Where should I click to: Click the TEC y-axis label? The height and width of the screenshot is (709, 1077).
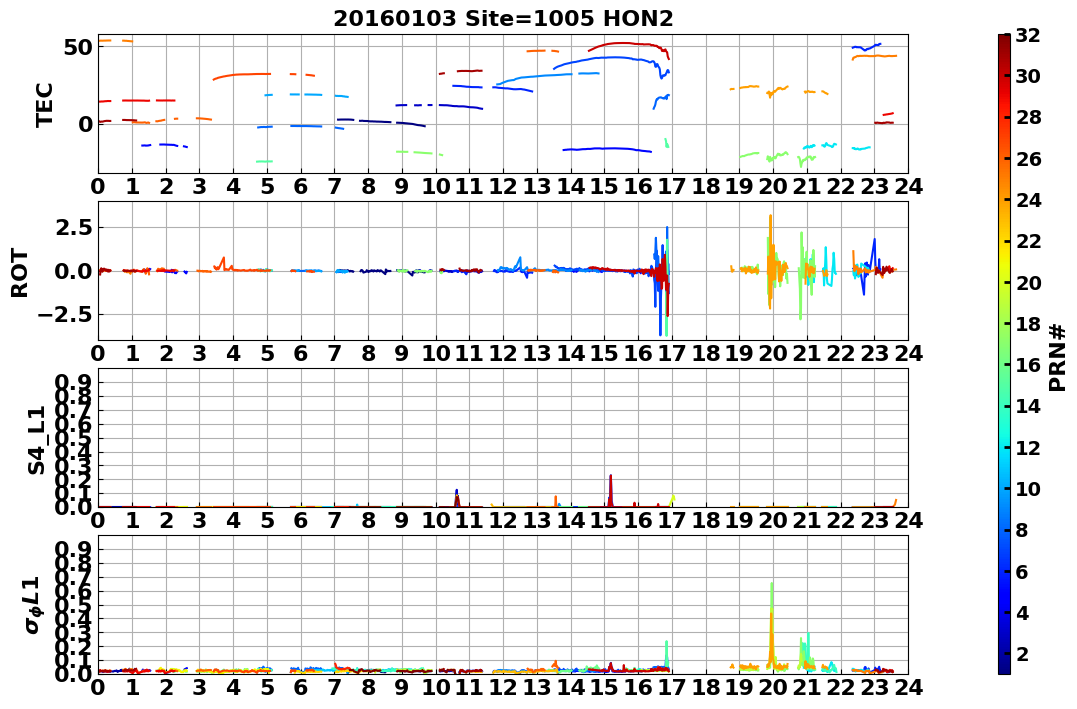coord(45,104)
